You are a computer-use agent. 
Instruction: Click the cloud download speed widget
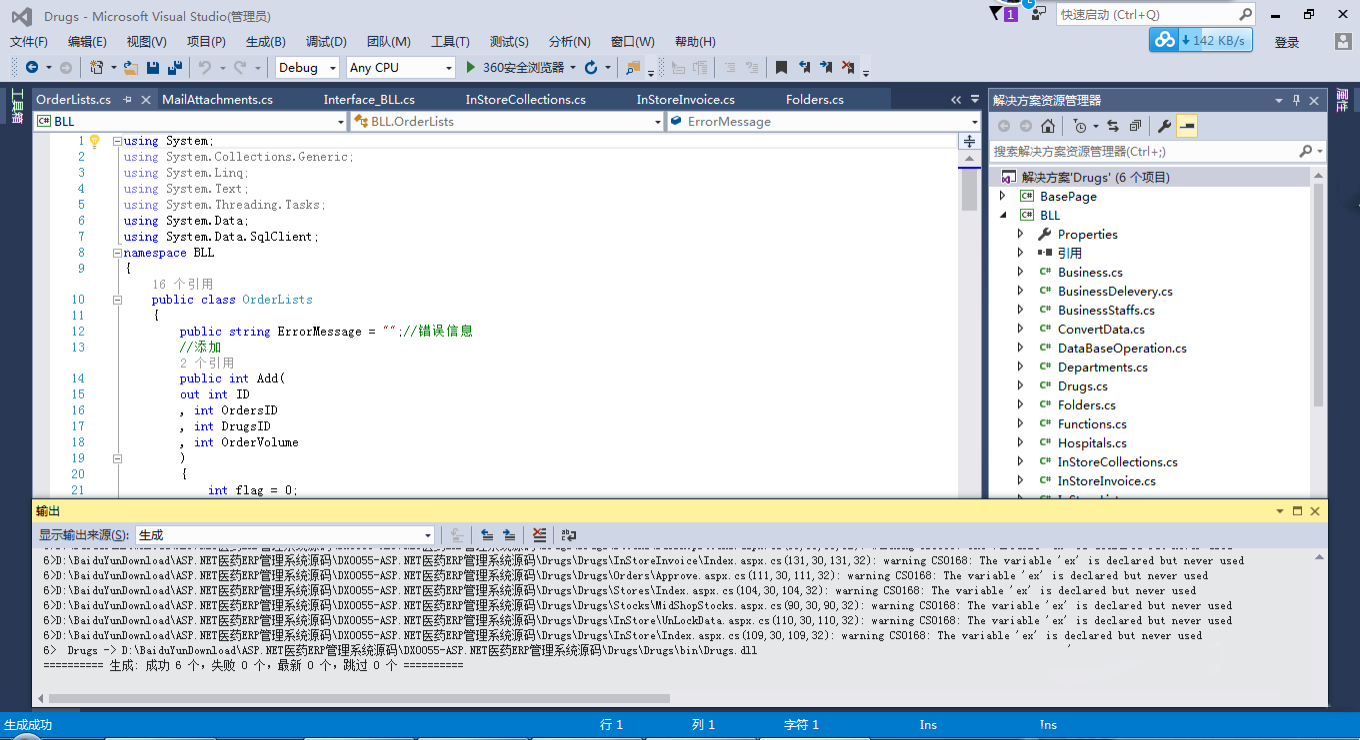point(1201,40)
